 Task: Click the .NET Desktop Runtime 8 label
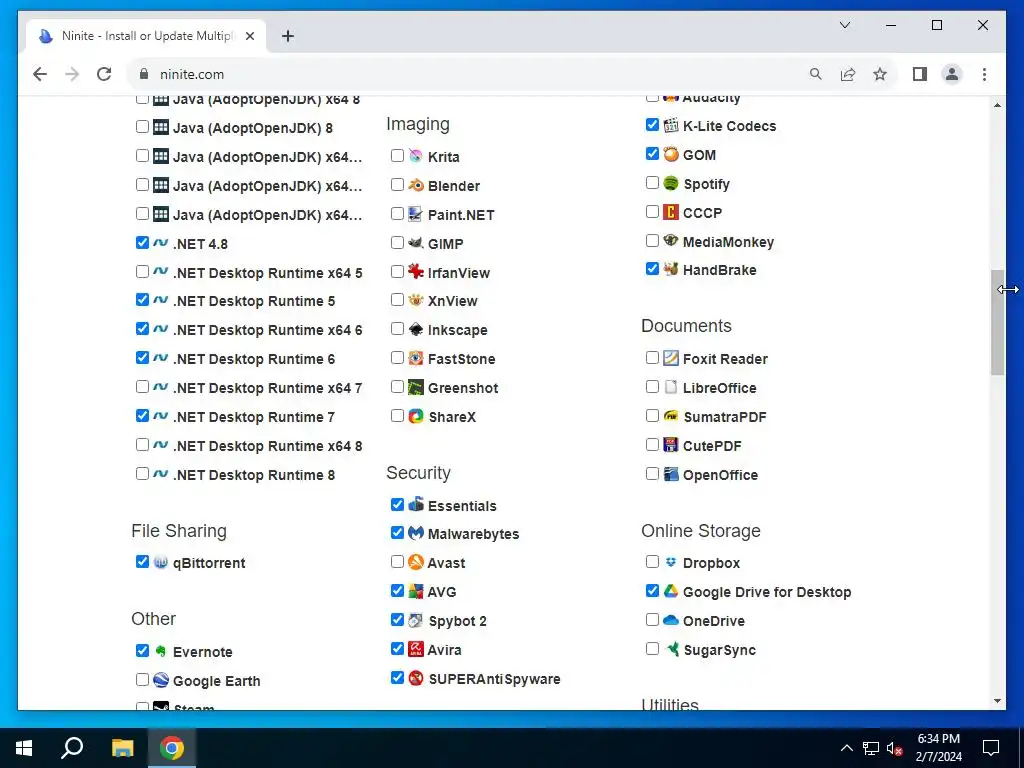[254, 475]
